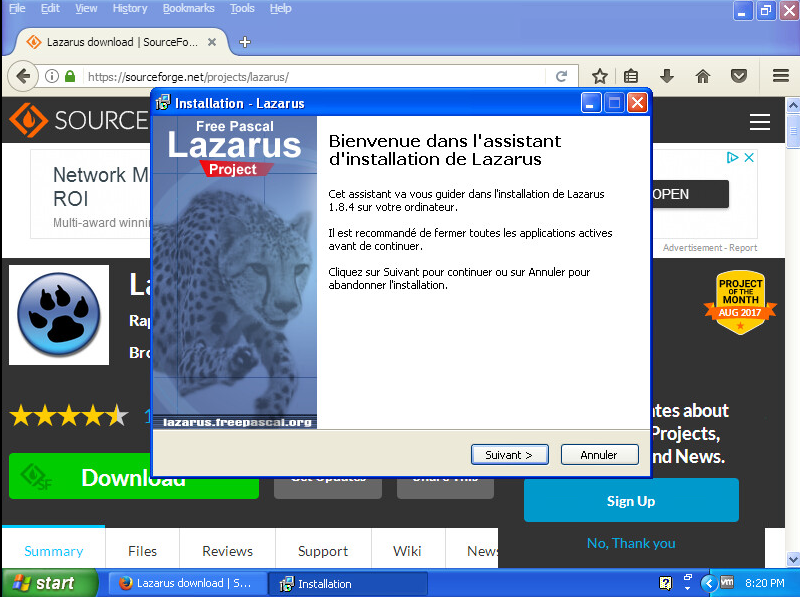Open SourceForge site hamburger menu
Viewport: 800px width, 597px height.
pos(760,122)
